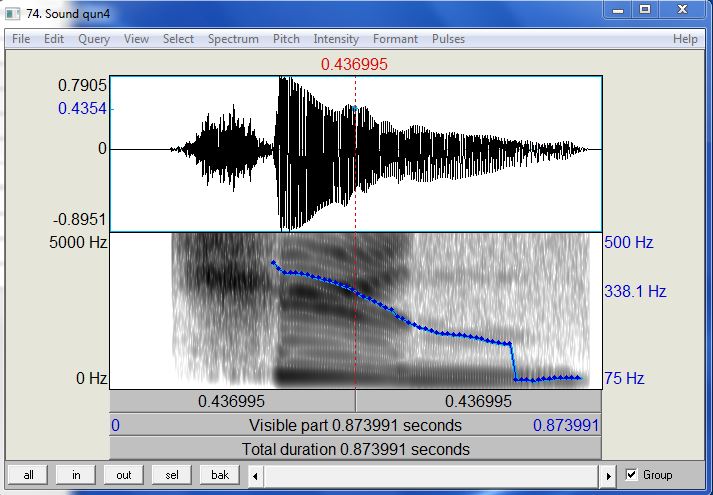Image resolution: width=713 pixels, height=495 pixels.
Task: Open the Formant menu
Action: pos(395,39)
